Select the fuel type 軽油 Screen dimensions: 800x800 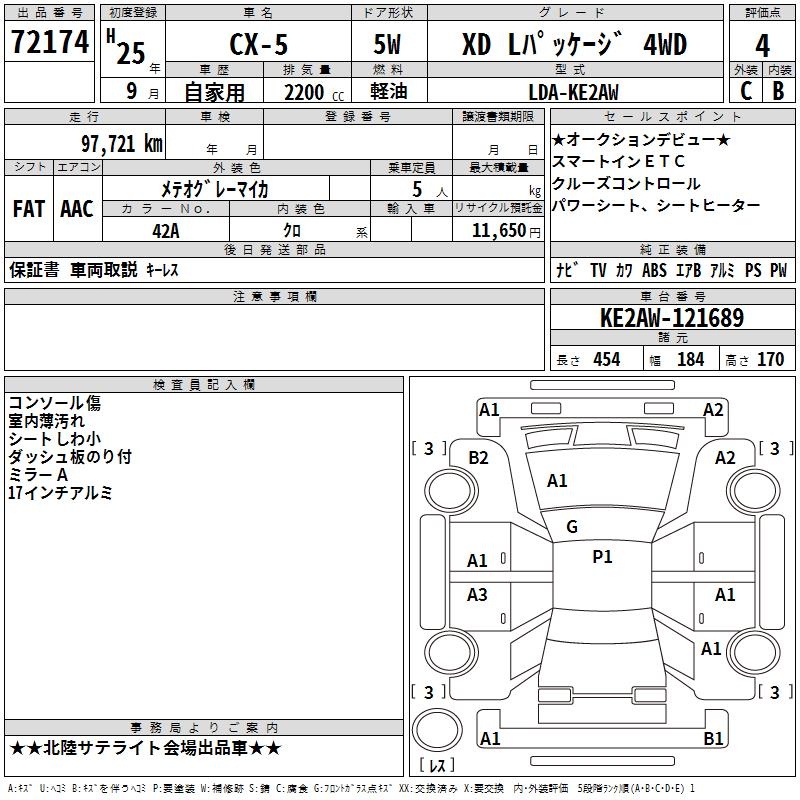pos(388,91)
